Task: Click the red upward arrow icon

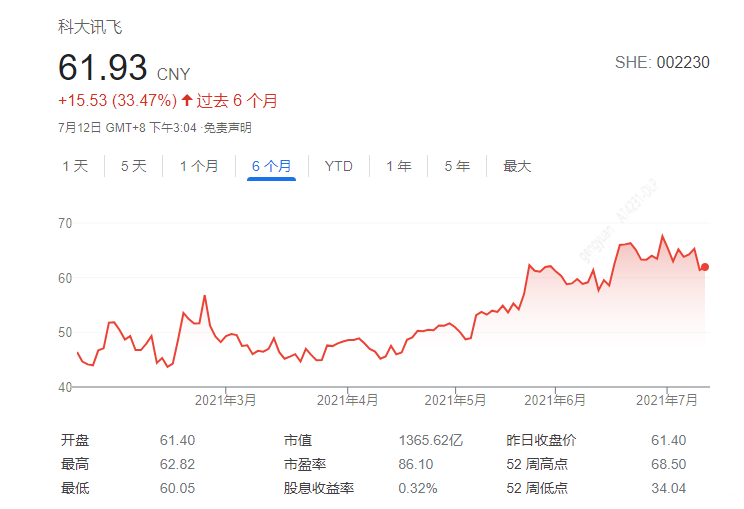Action: (187, 100)
